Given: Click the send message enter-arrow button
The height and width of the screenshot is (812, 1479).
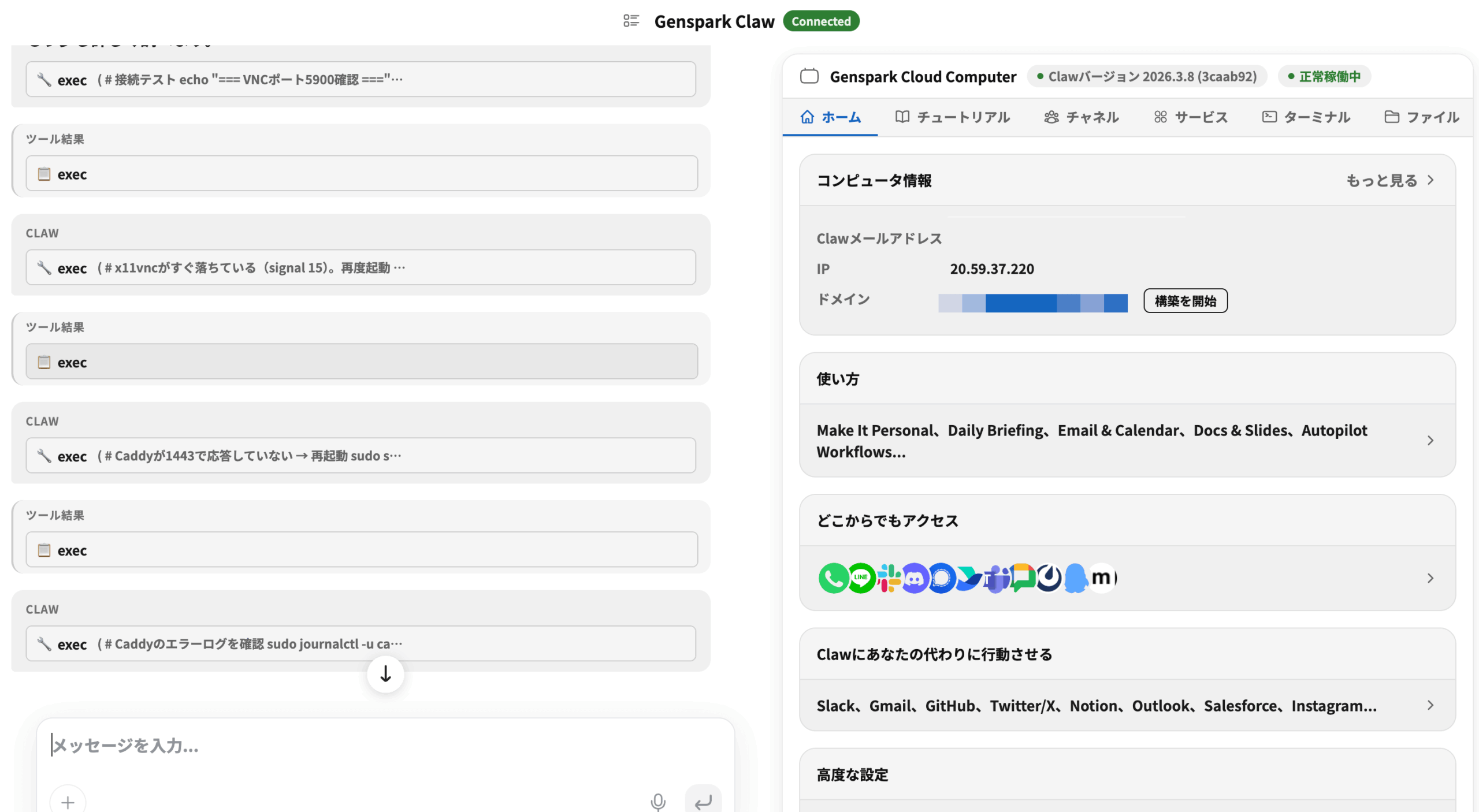Looking at the screenshot, I should 703,802.
